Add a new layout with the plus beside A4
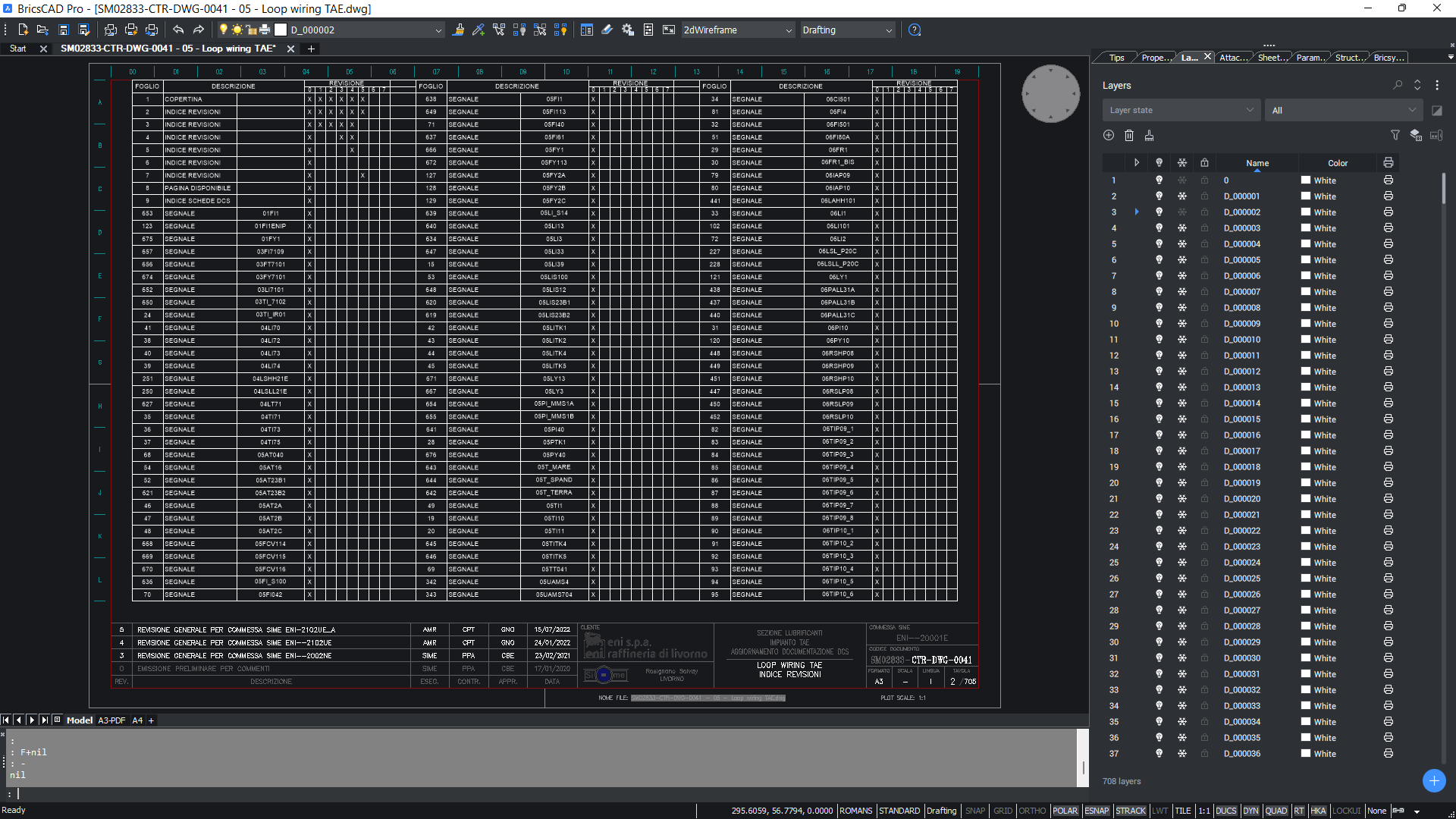Image resolution: width=1456 pixels, height=819 pixels. 151,720
